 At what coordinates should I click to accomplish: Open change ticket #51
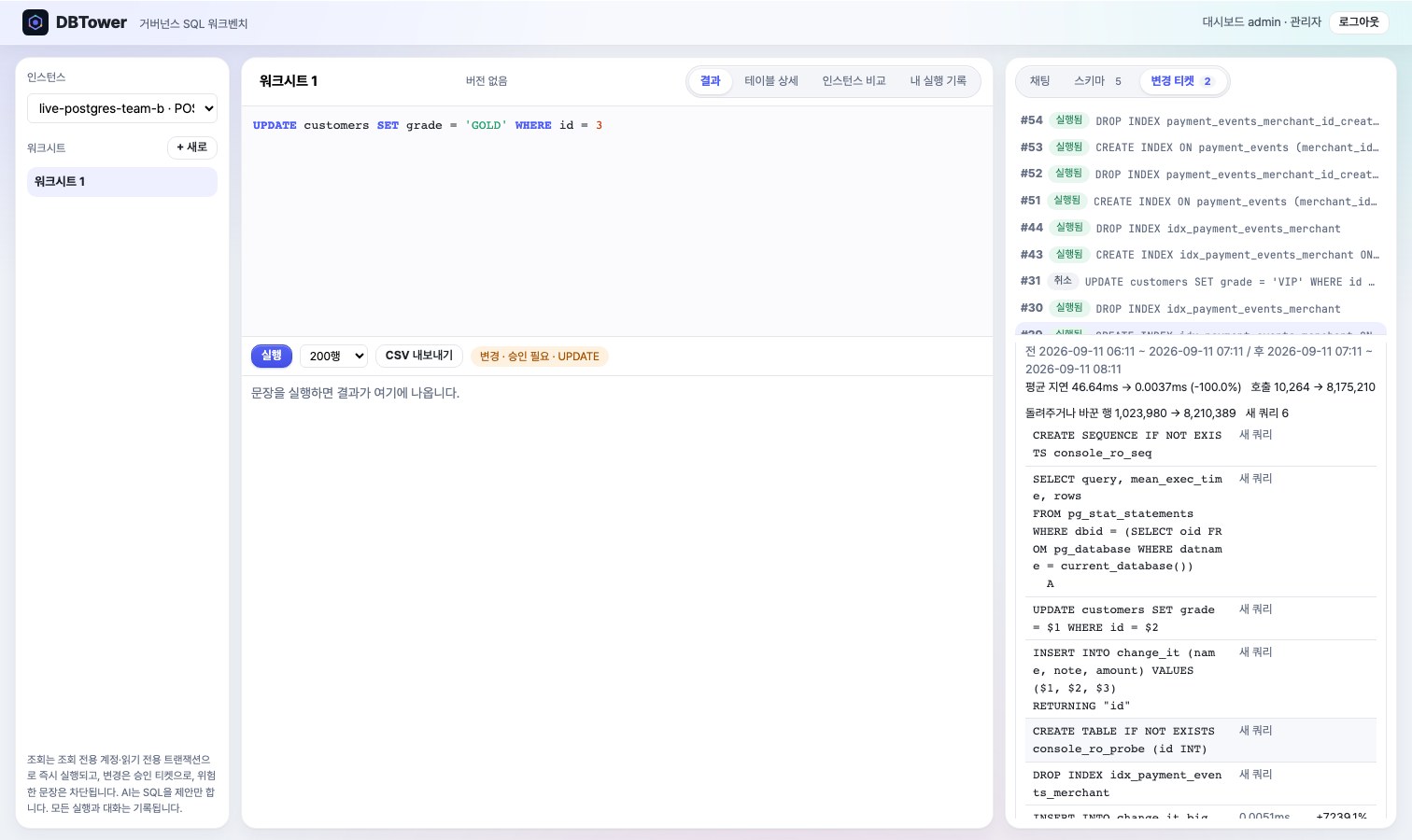[1200, 201]
